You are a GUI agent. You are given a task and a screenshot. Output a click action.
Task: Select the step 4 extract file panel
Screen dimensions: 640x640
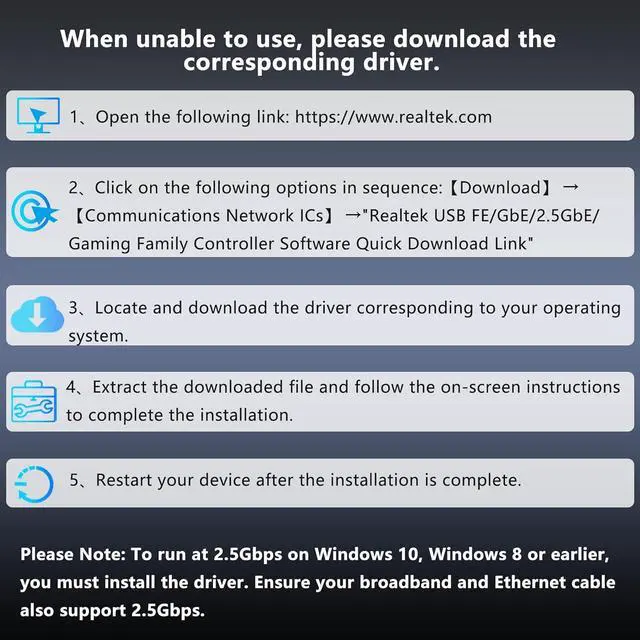point(320,402)
